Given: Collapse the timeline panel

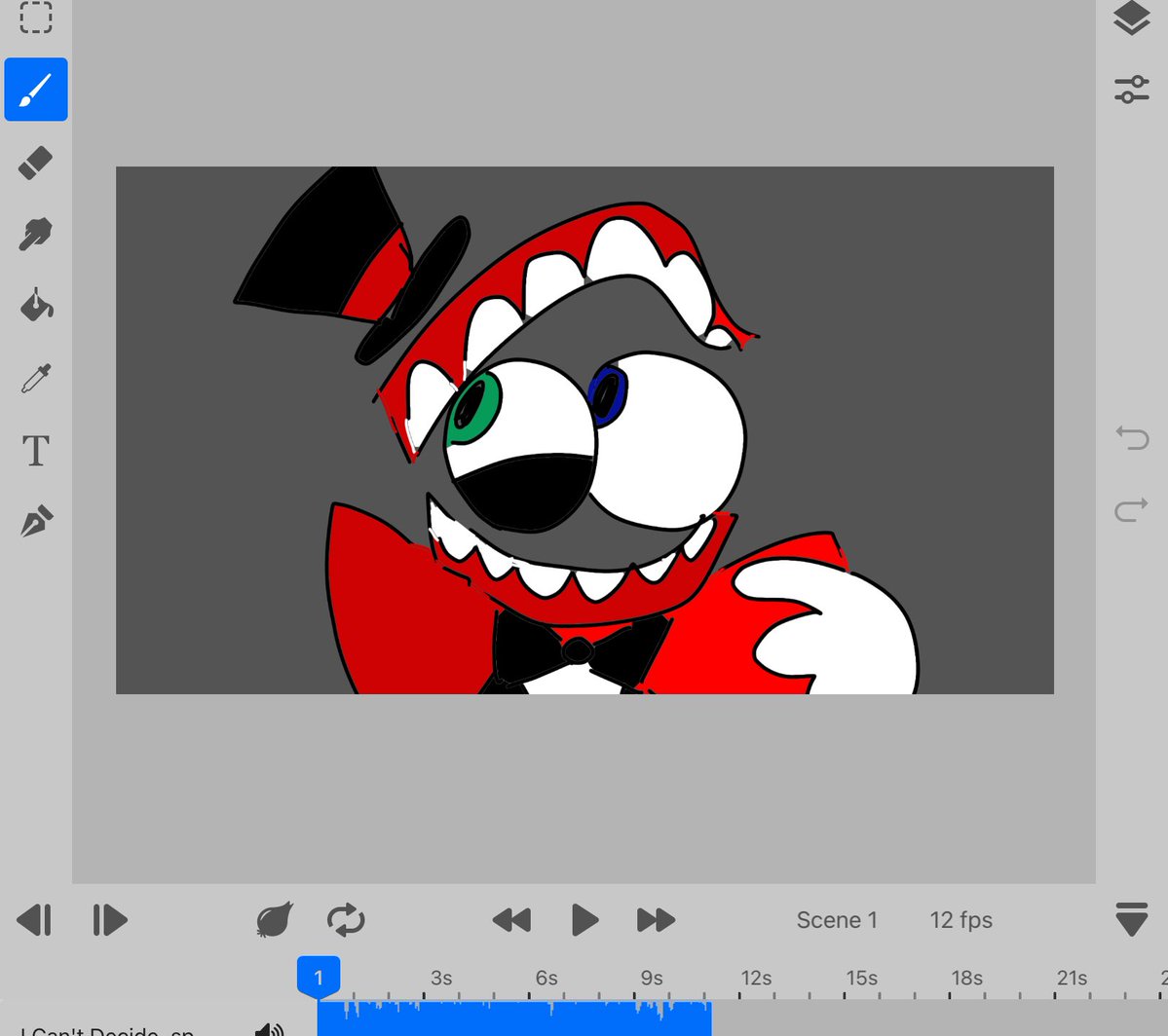Looking at the screenshot, I should [x=1132, y=919].
